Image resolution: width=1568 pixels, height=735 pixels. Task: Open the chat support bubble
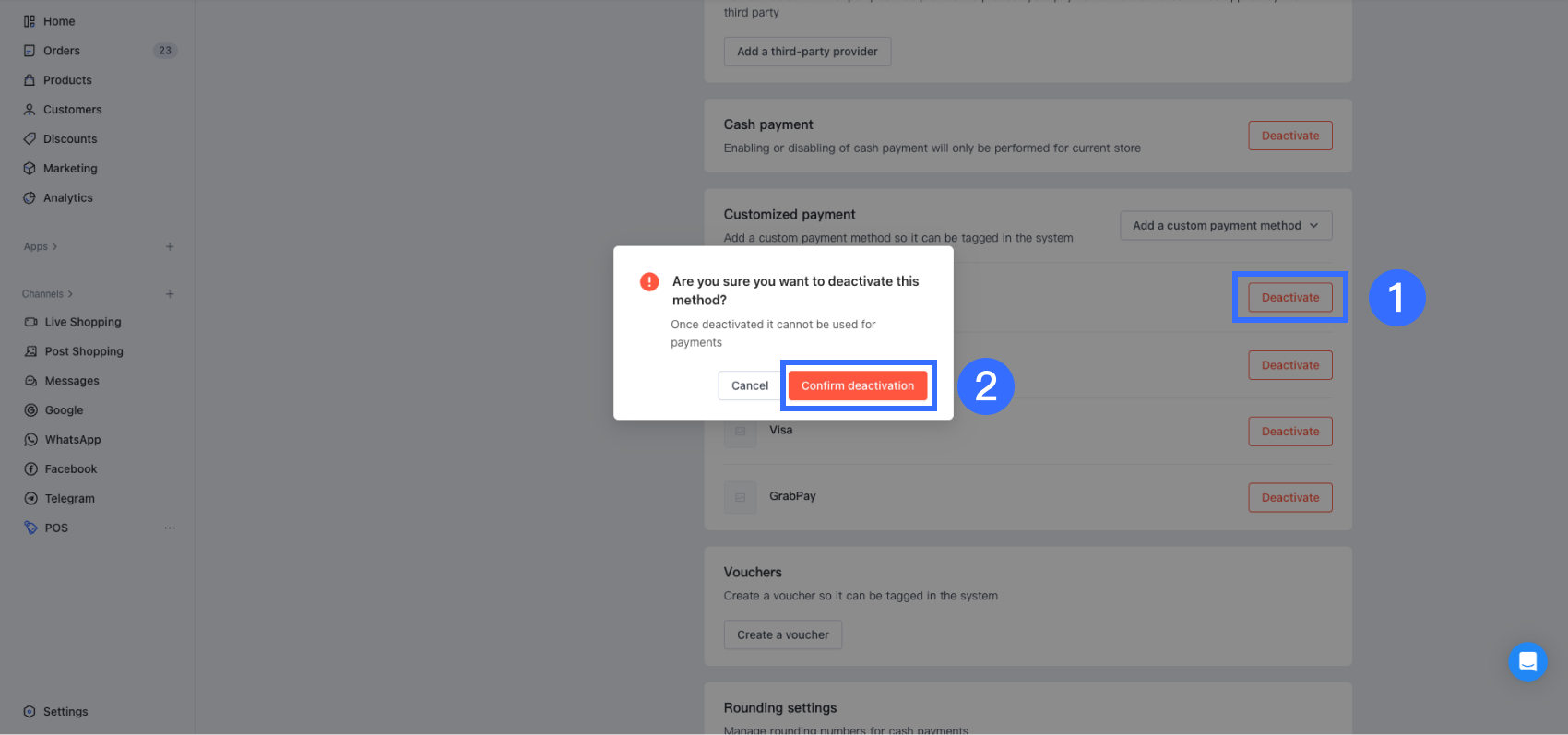[1527, 661]
